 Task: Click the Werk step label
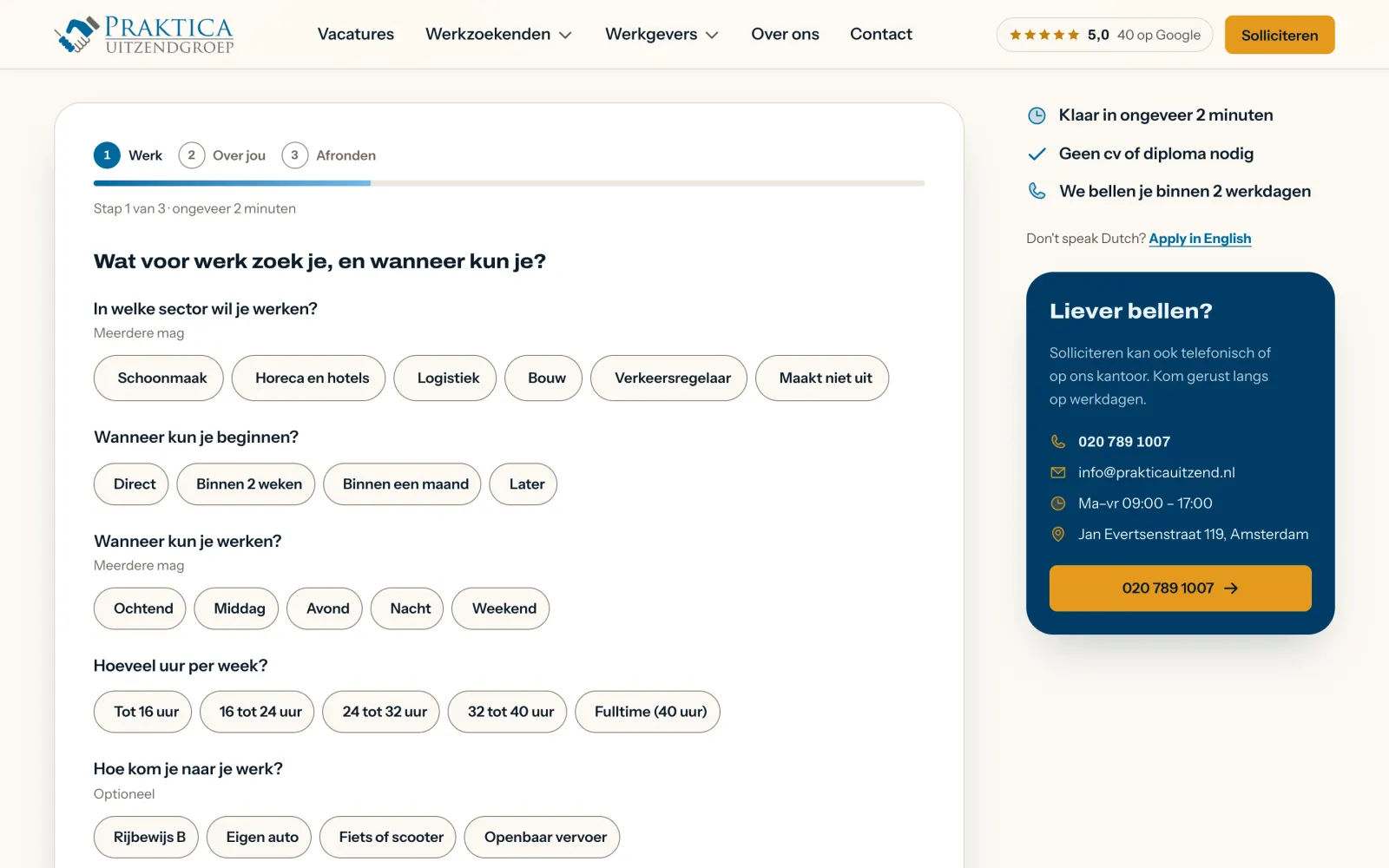click(145, 155)
